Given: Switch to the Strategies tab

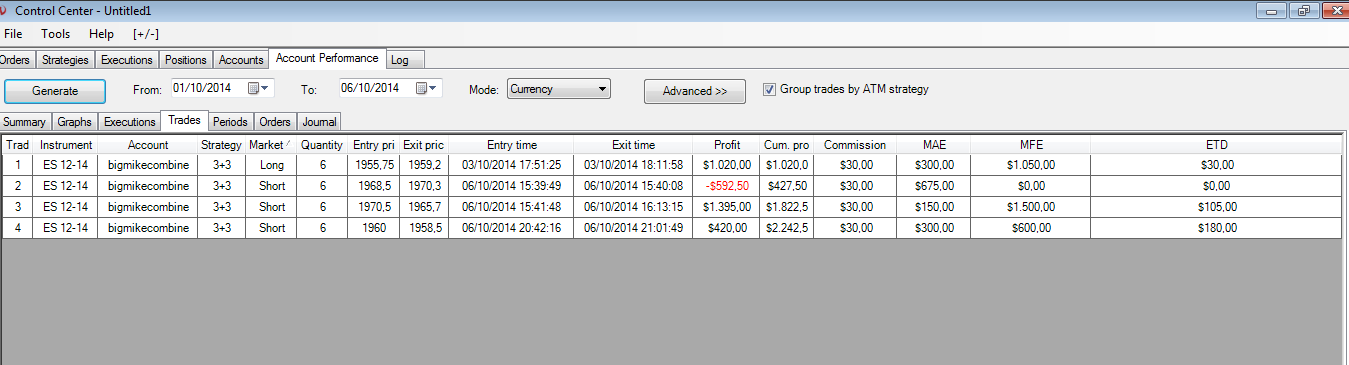Looking at the screenshot, I should point(65,60).
